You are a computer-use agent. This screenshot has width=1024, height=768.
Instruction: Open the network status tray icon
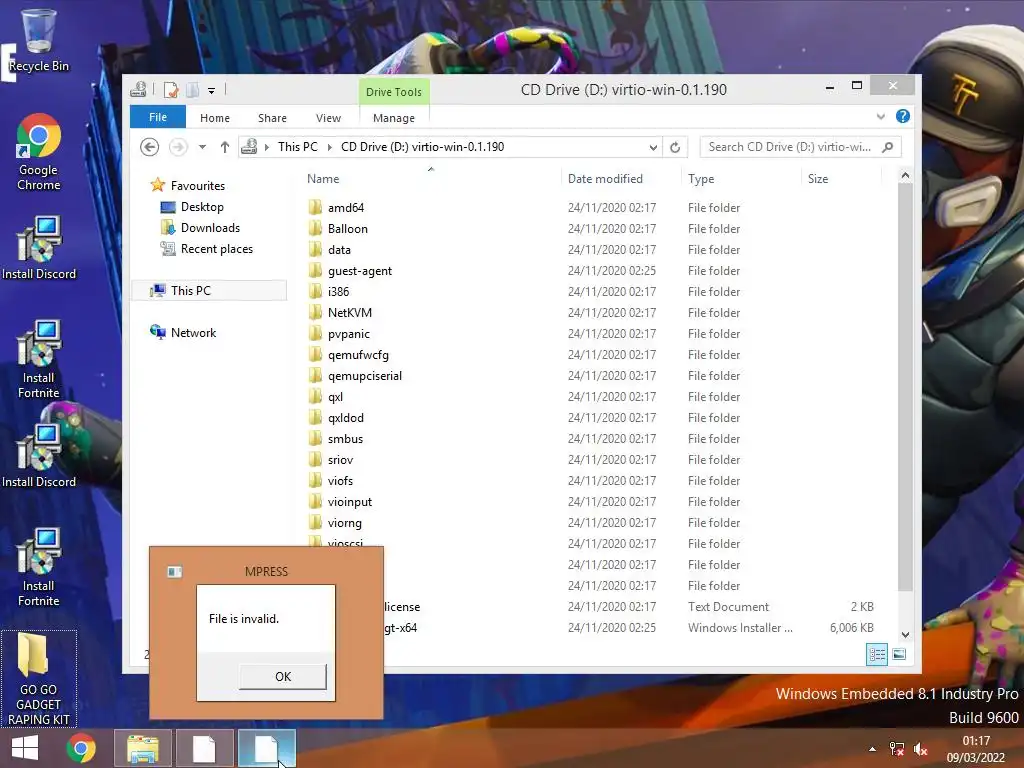coord(897,748)
